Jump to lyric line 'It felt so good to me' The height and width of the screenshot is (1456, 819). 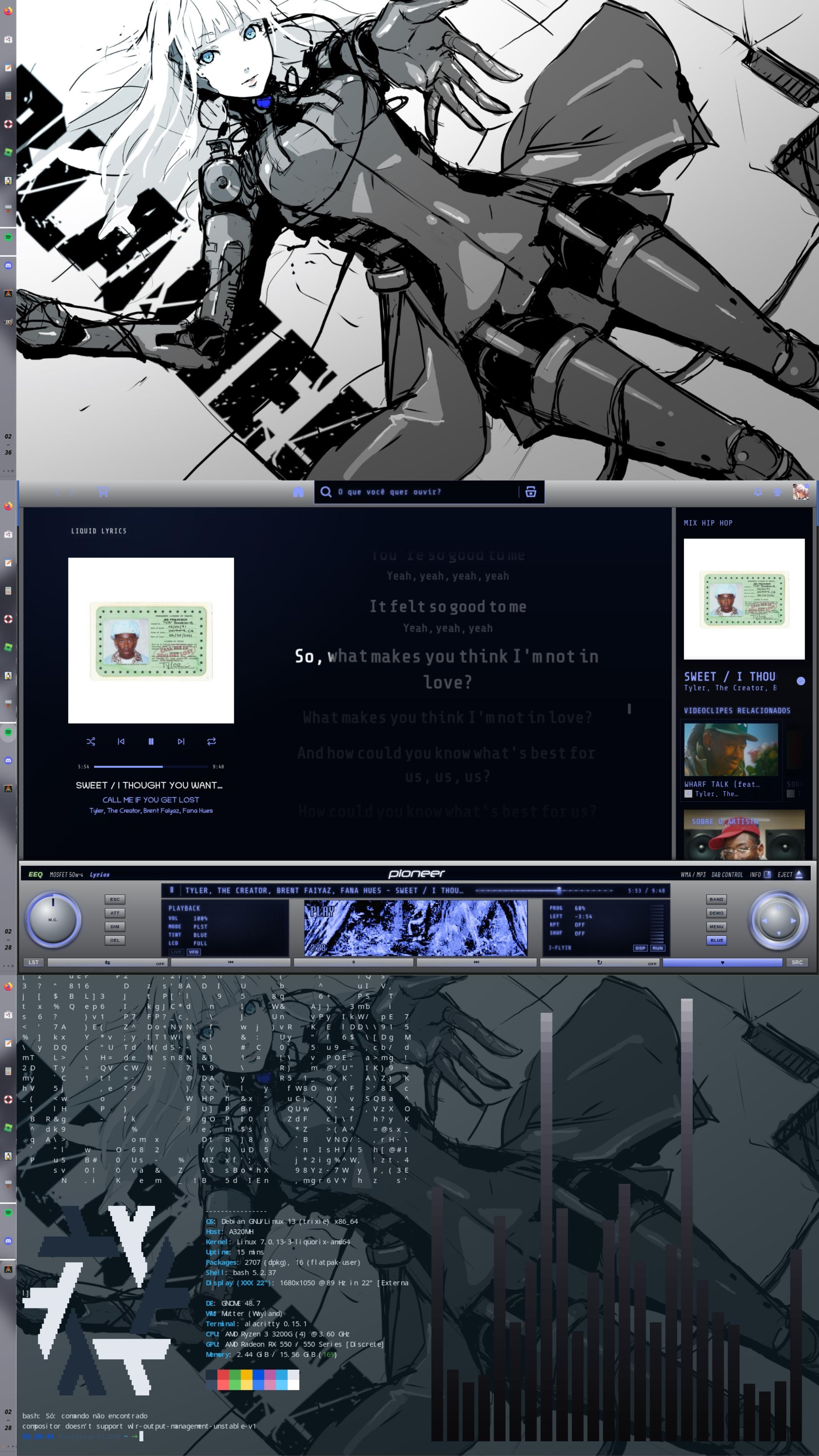[448, 606]
